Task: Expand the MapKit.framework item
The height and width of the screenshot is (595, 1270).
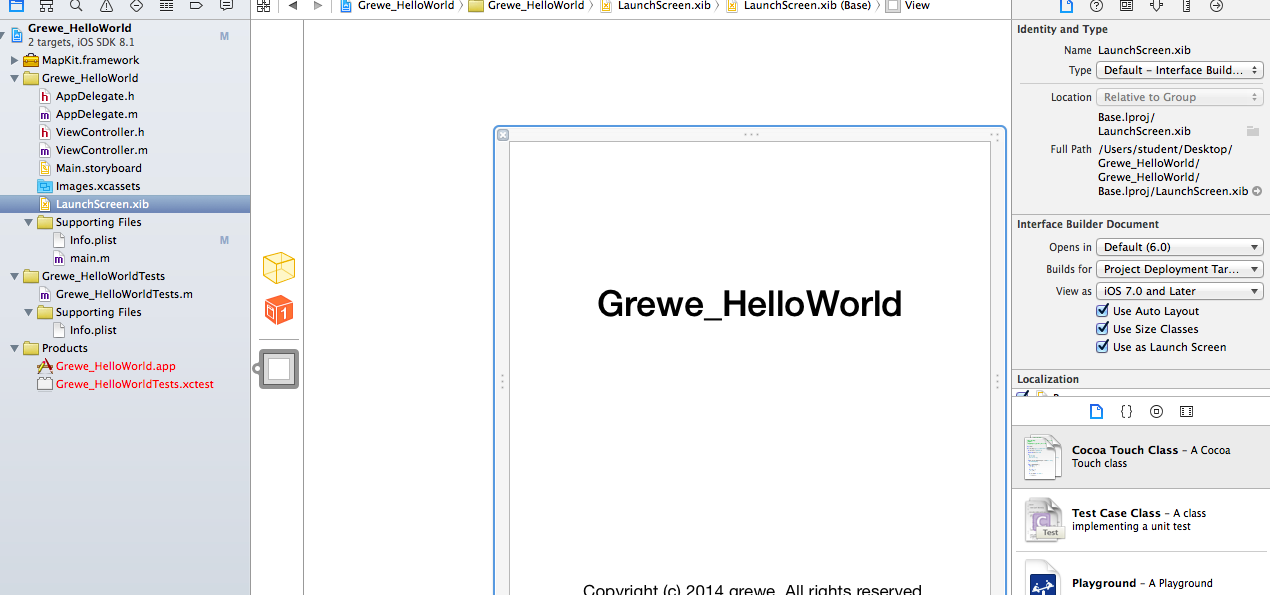Action: click(x=15, y=60)
